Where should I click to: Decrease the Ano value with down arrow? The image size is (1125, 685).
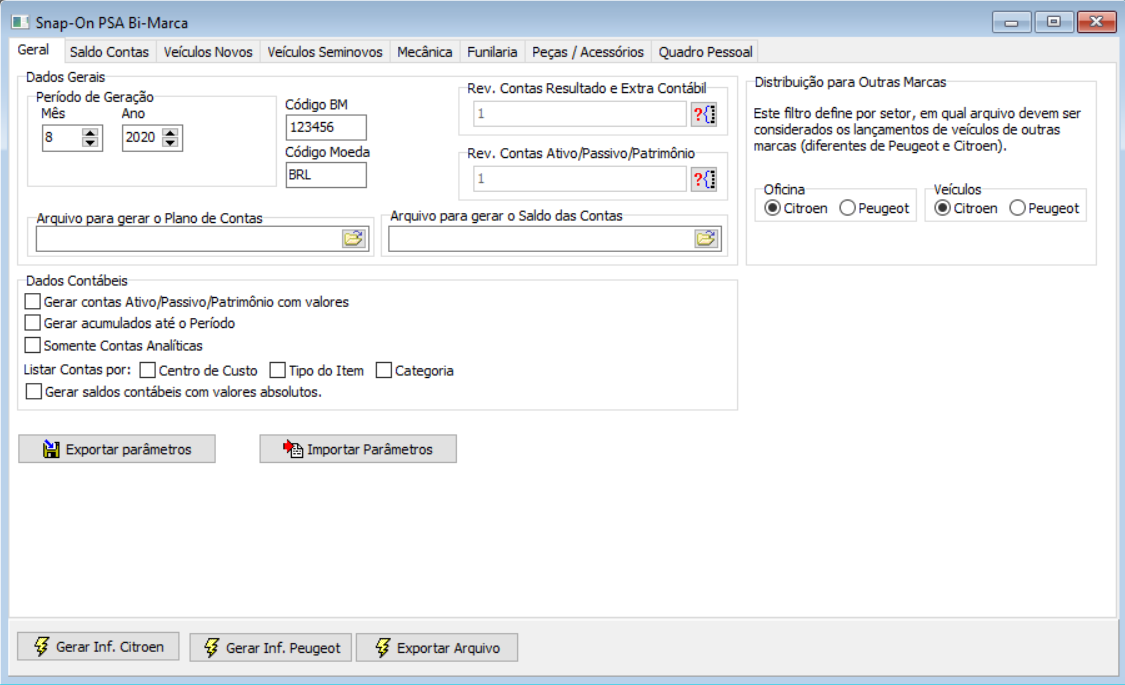(x=170, y=143)
